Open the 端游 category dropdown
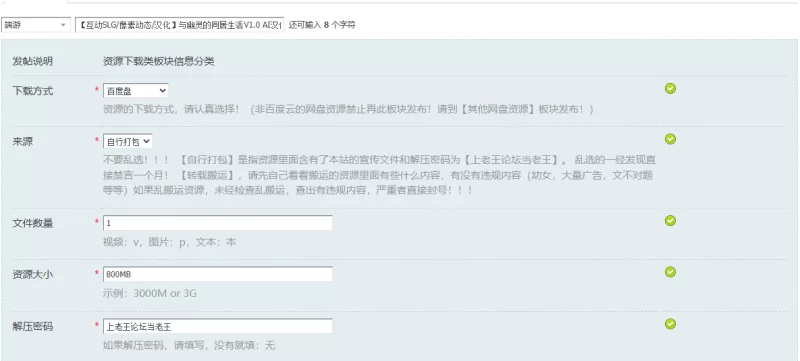 click(36, 25)
